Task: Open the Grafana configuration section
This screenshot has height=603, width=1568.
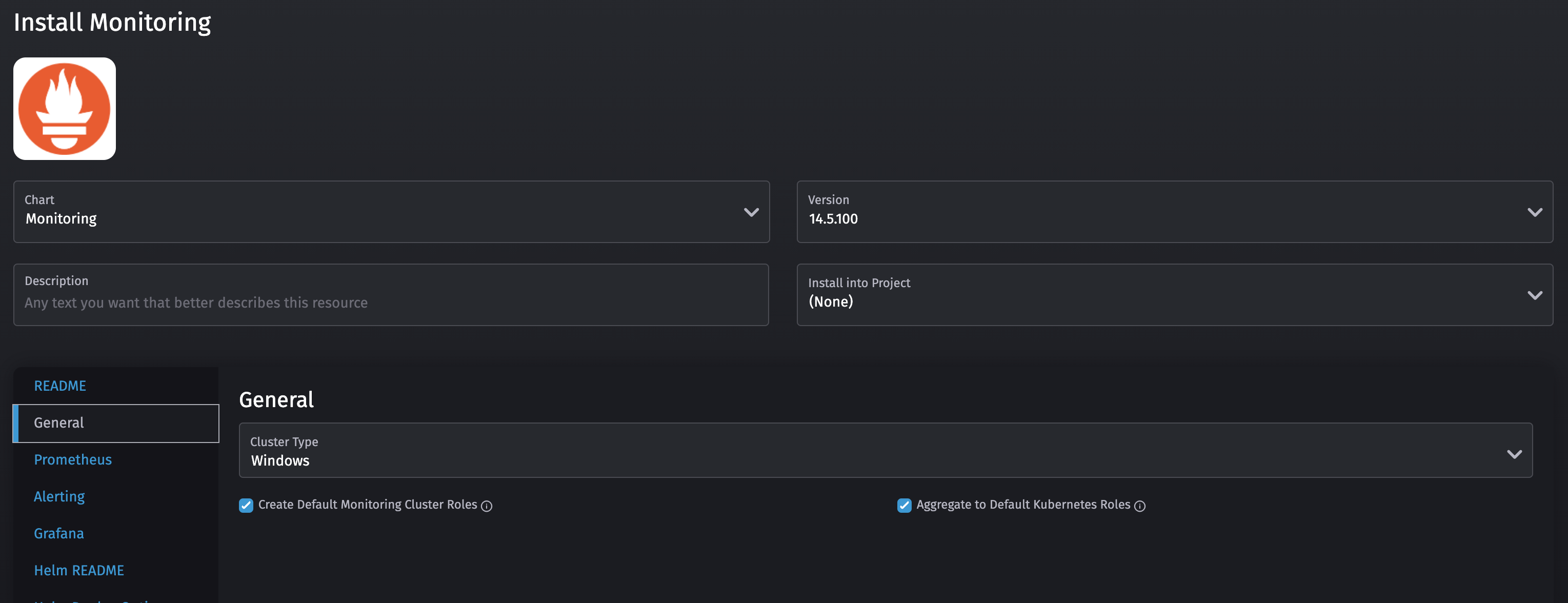Action: (58, 533)
